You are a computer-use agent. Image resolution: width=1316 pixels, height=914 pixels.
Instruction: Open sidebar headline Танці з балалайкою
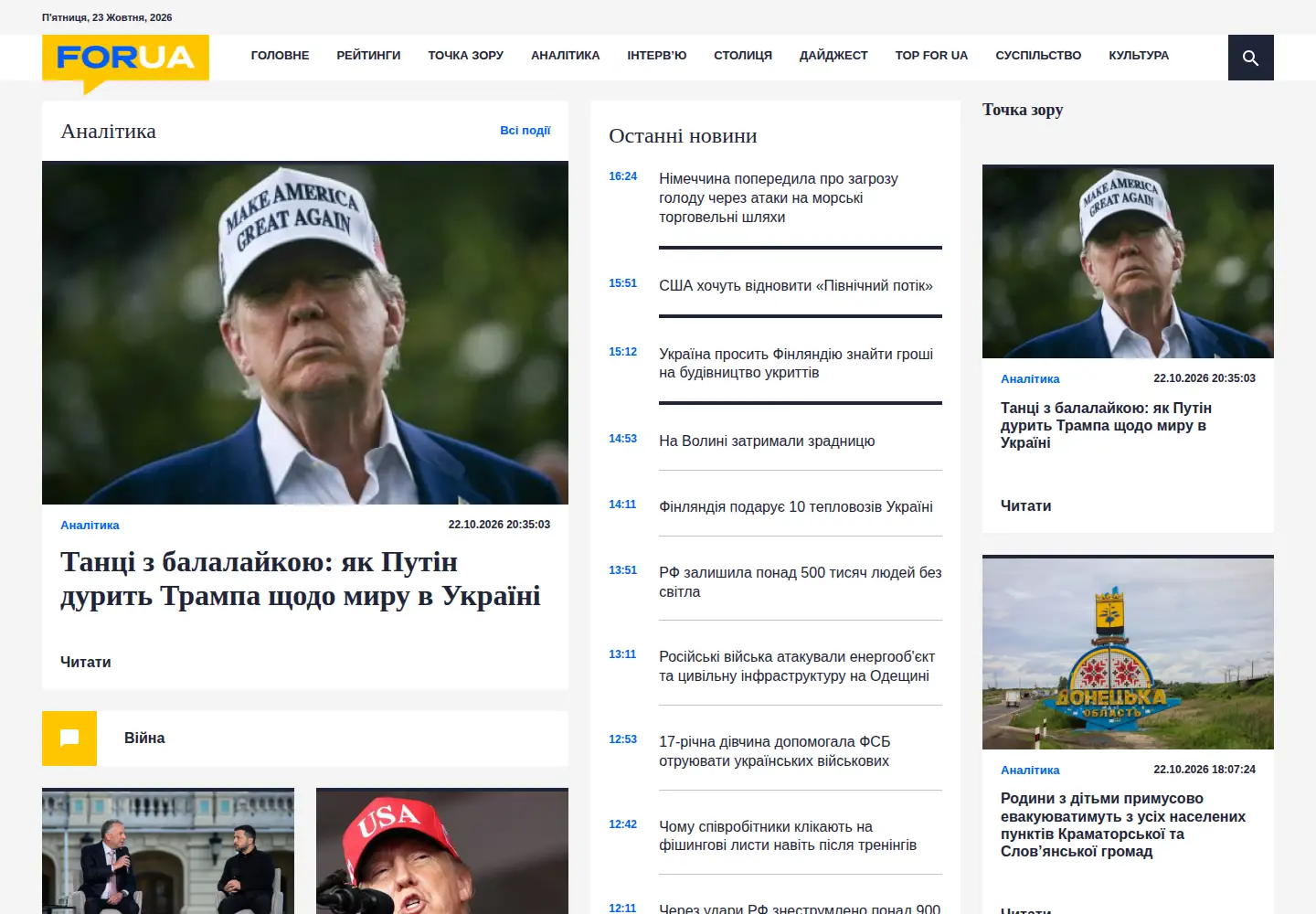pyautogui.click(x=1106, y=426)
